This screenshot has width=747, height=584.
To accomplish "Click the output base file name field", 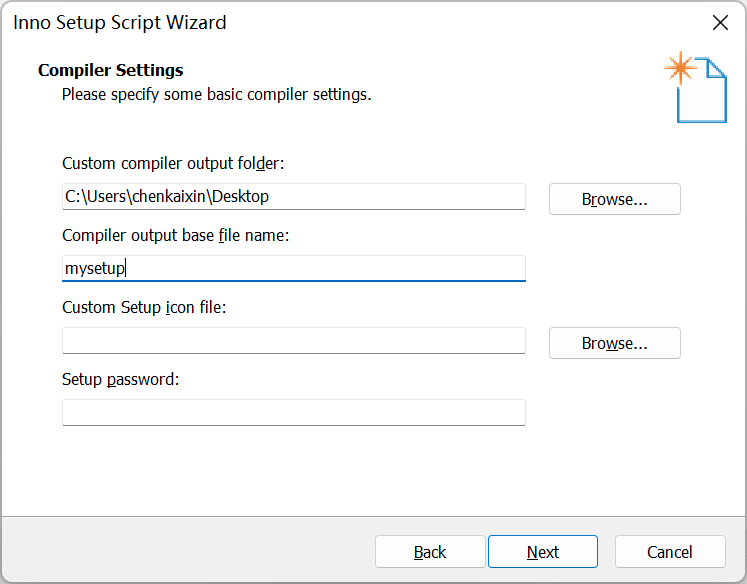I will tap(293, 268).
